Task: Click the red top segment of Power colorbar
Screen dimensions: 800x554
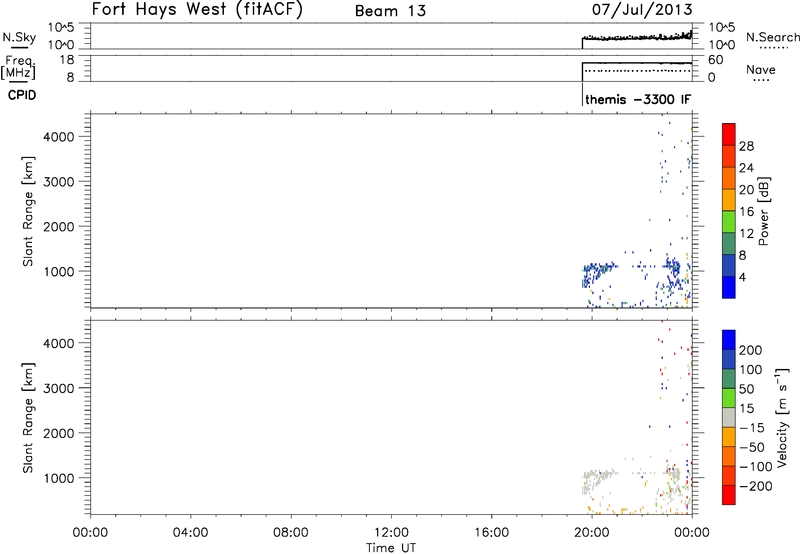Action: (729, 134)
